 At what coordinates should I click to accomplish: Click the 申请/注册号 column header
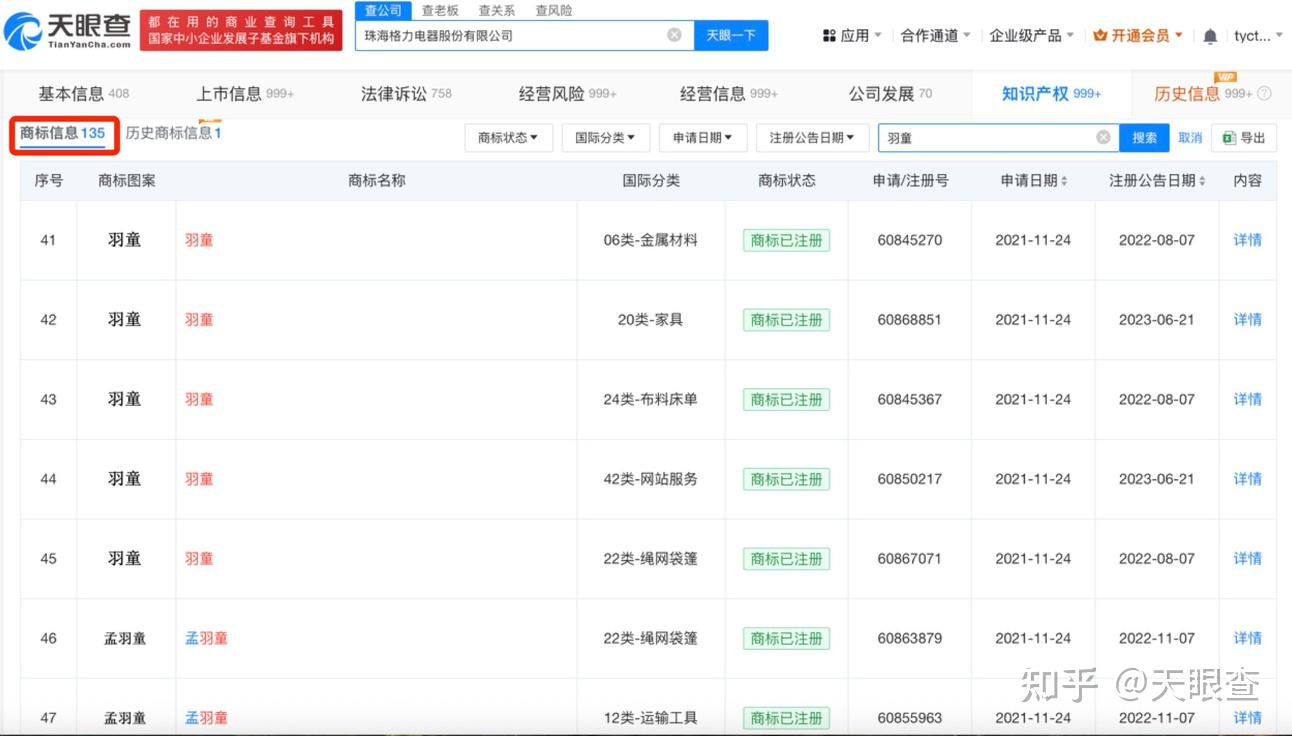(910, 181)
